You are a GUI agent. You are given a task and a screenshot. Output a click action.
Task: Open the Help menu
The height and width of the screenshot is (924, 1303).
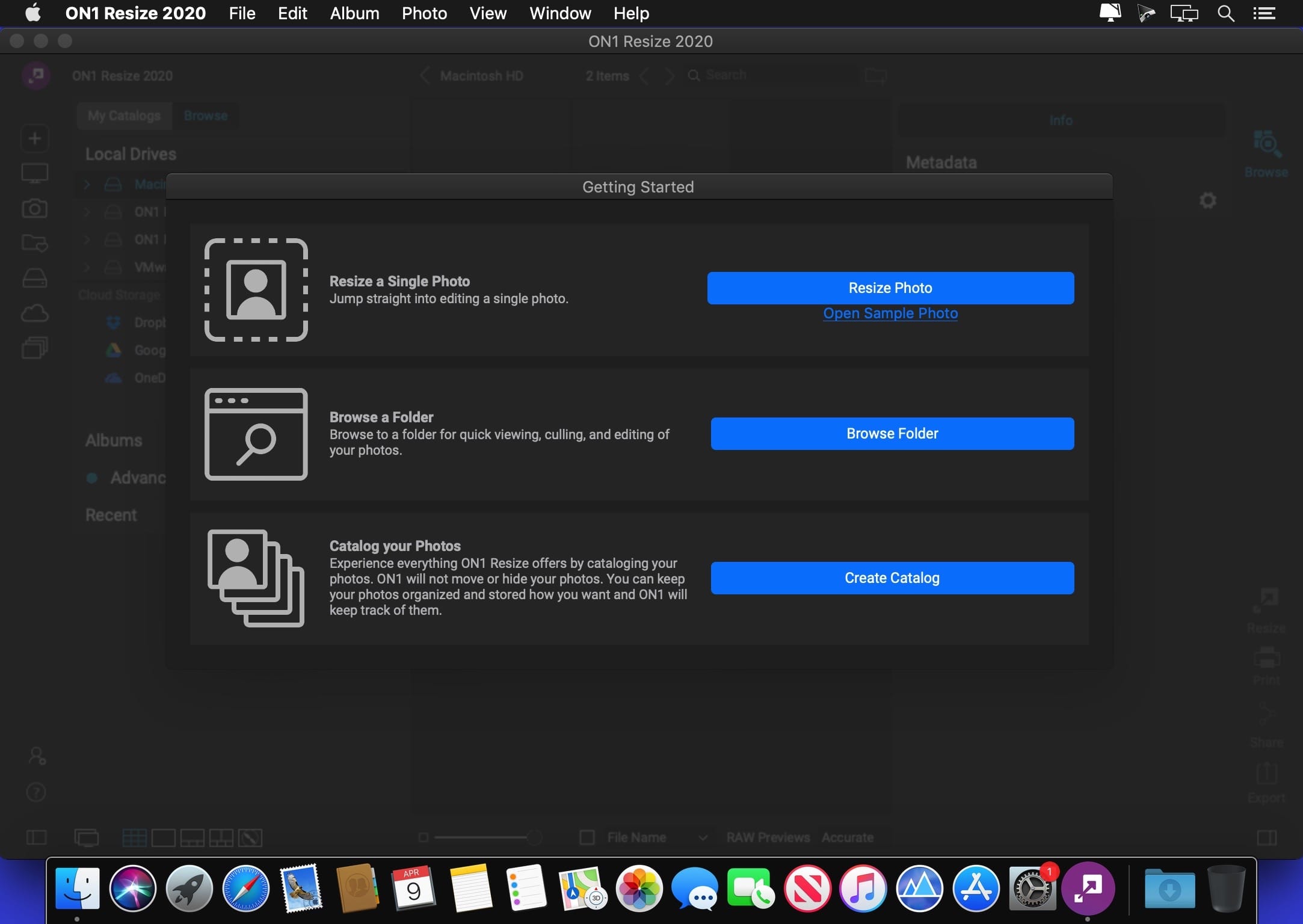point(631,13)
